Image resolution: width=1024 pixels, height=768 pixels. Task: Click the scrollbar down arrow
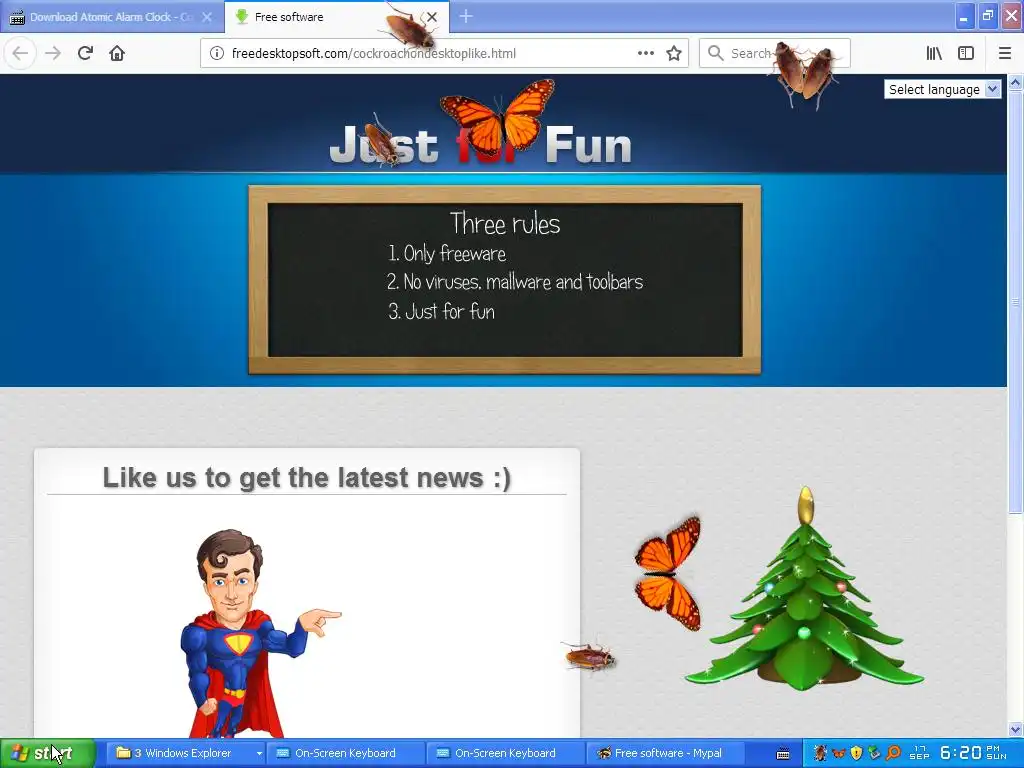1015,729
